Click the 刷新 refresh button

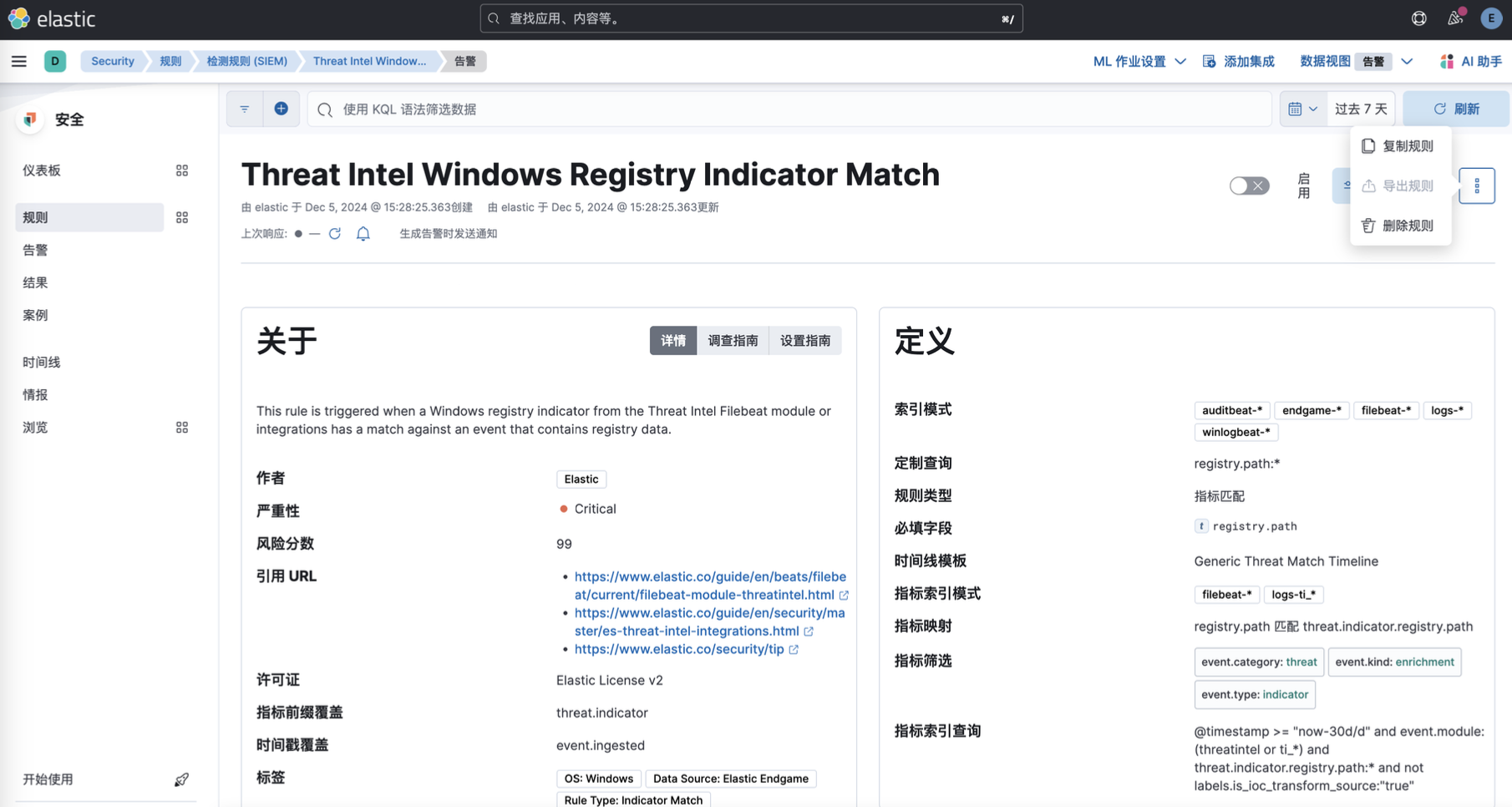[x=1456, y=109]
